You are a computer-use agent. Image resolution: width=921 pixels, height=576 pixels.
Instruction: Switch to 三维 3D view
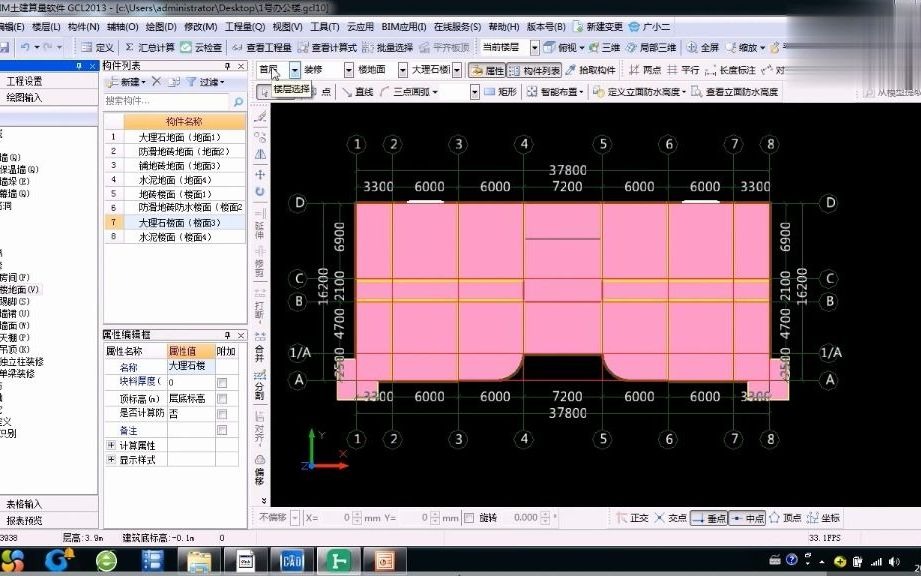point(604,48)
